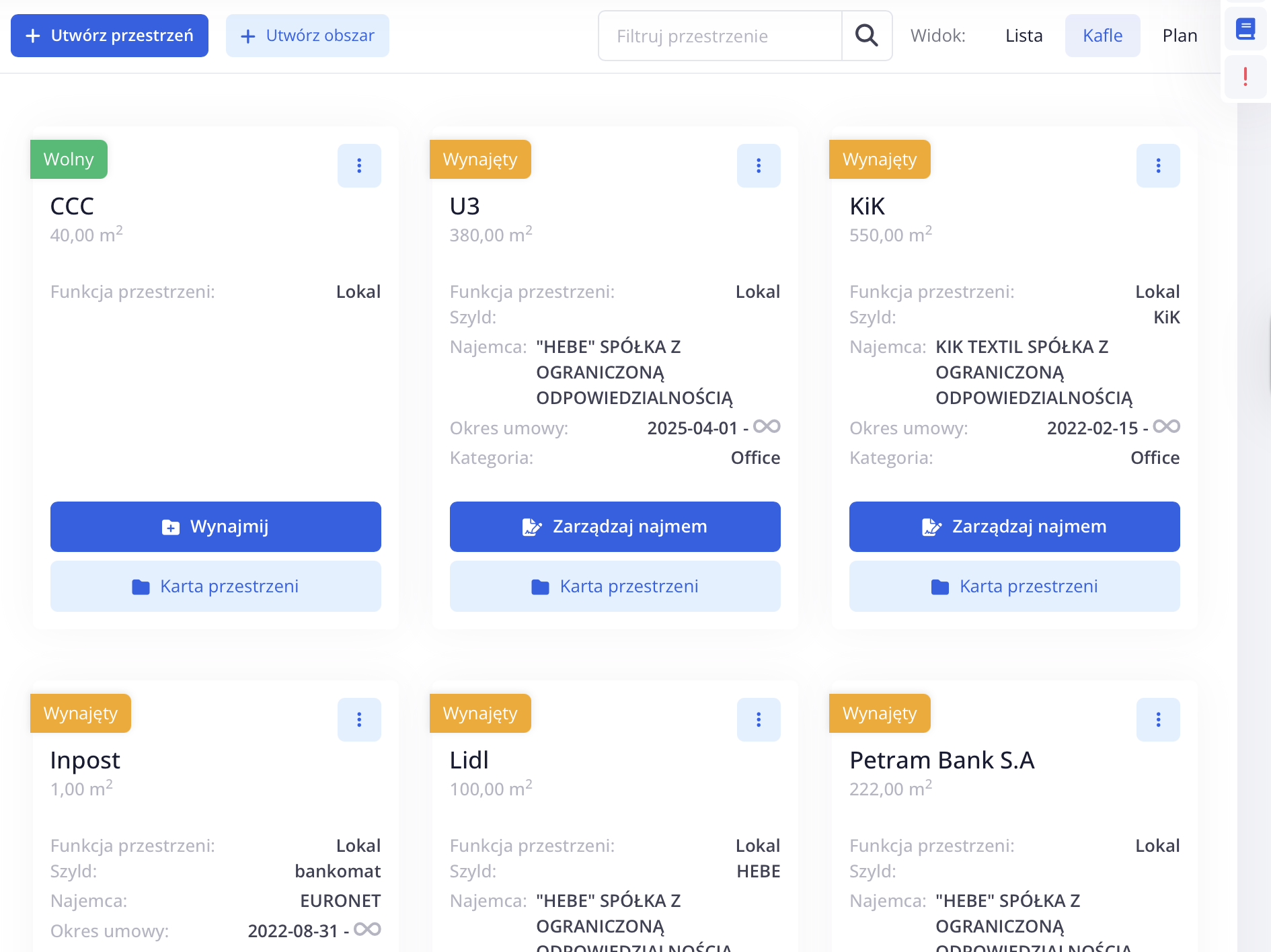This screenshot has height=952, width=1271.
Task: Switch to Plan view
Action: (x=1180, y=36)
